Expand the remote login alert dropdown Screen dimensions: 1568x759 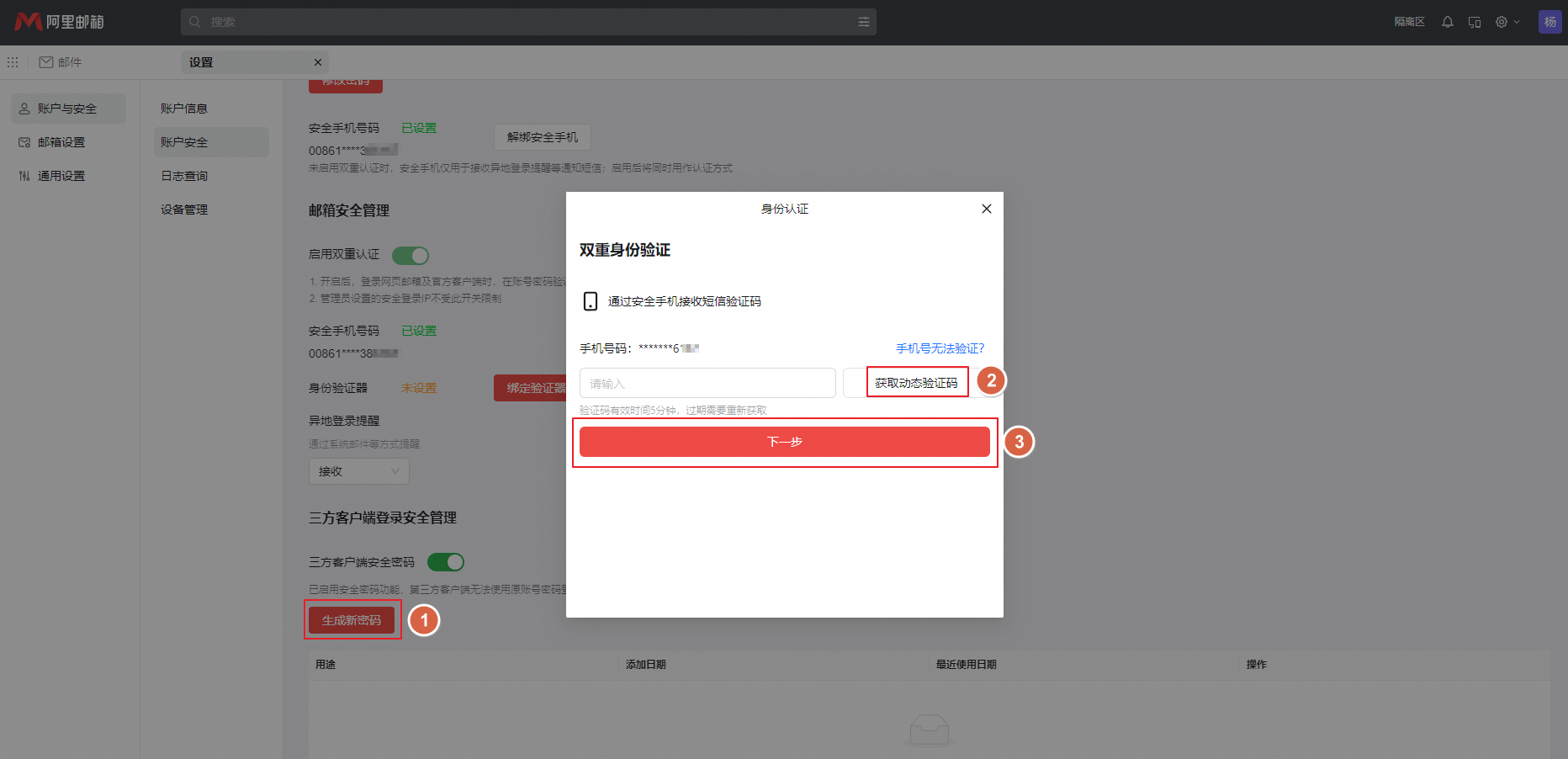pos(359,471)
